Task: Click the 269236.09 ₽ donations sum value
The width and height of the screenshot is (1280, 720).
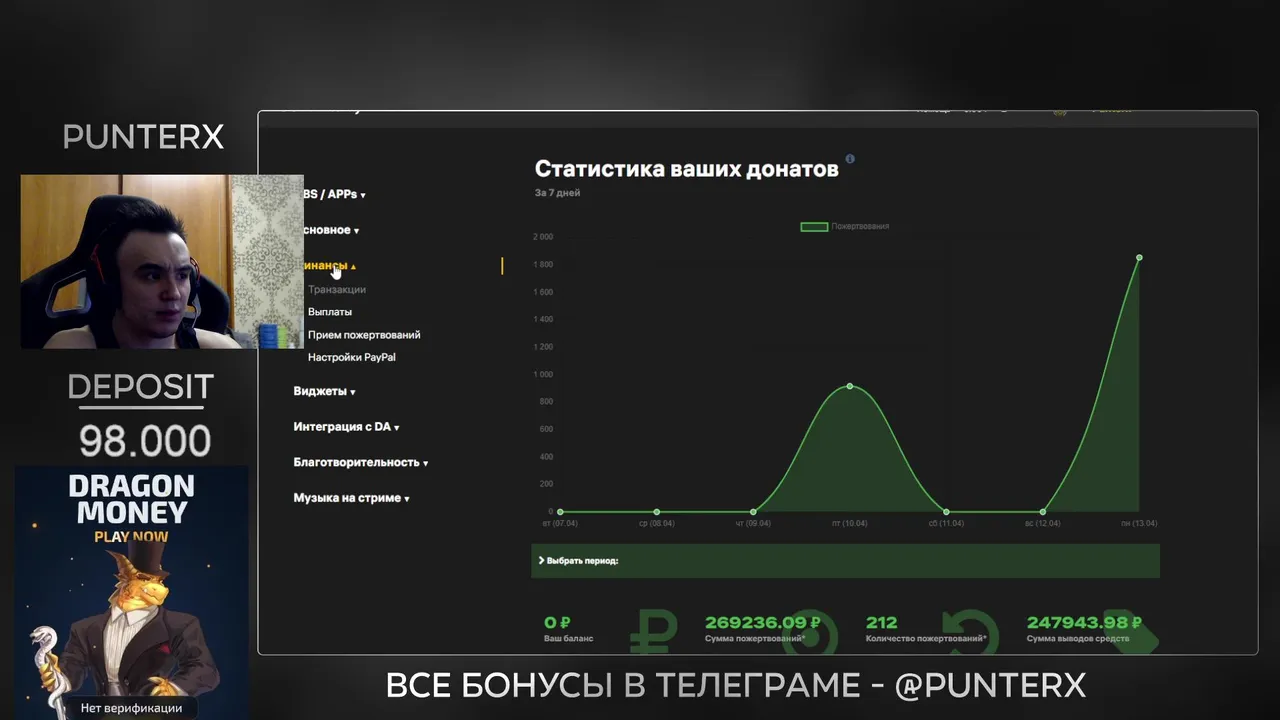Action: [763, 623]
